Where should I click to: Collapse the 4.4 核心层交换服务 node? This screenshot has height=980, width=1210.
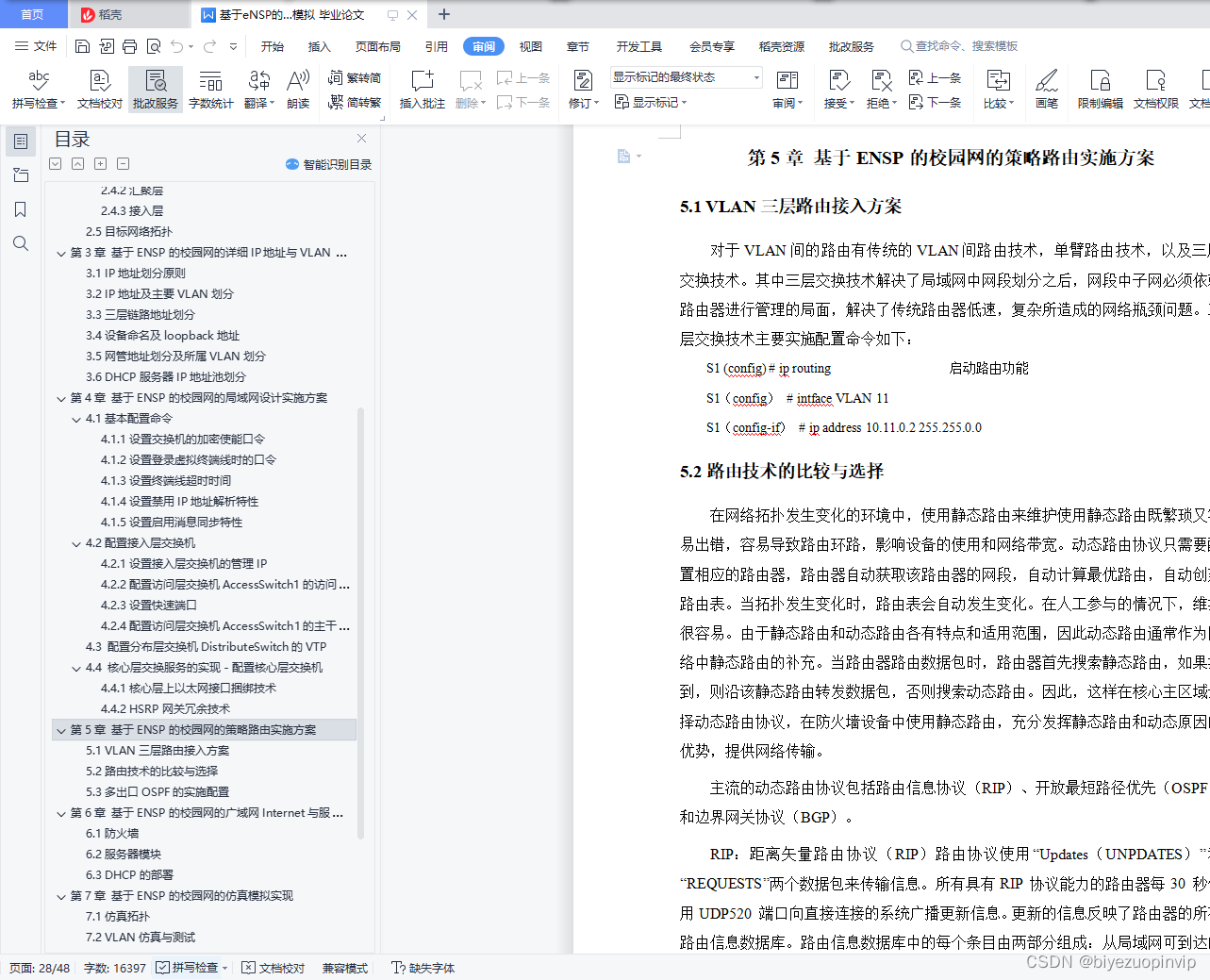[x=76, y=668]
